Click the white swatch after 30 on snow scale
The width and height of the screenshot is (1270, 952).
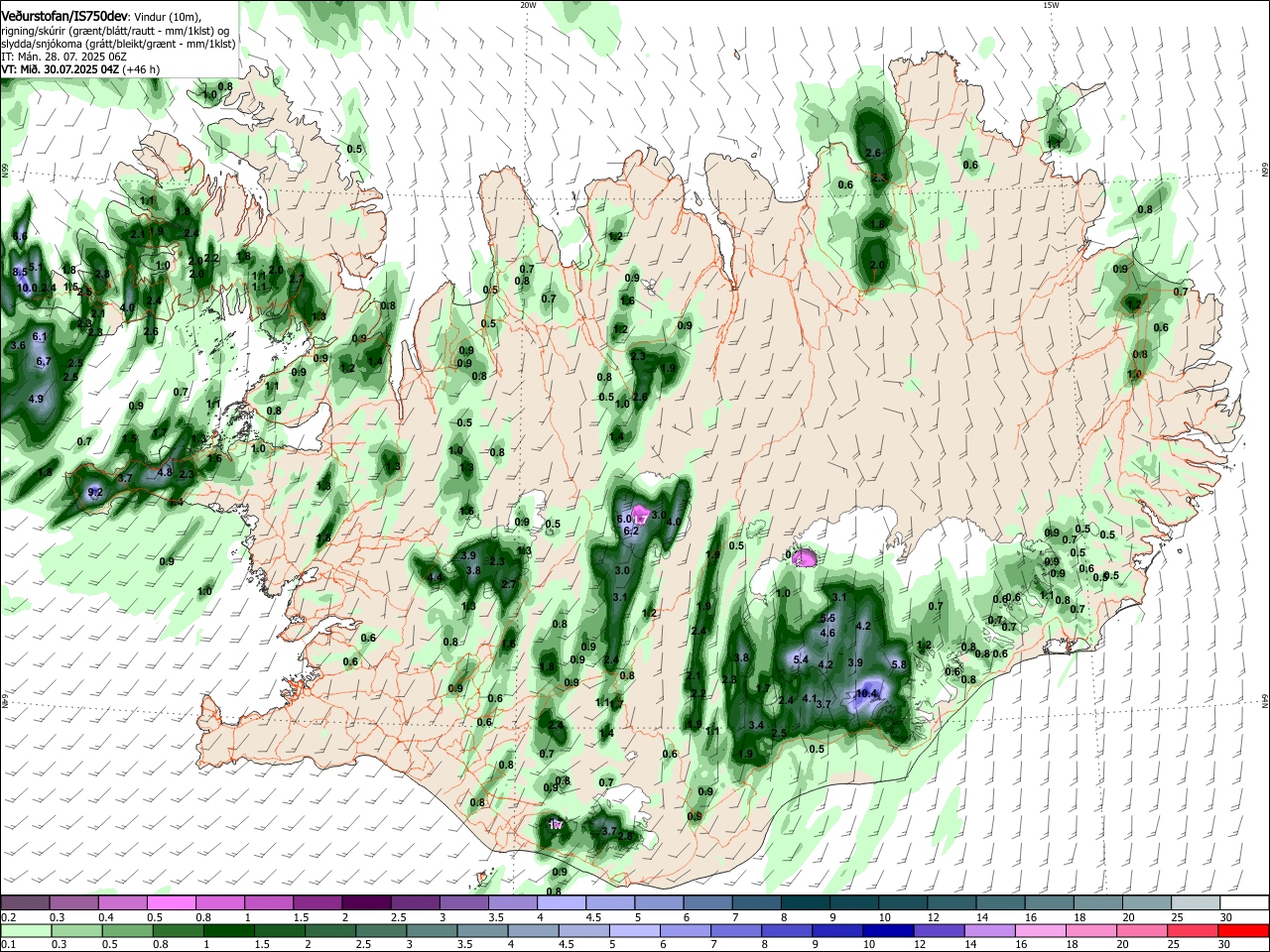pos(1244,903)
